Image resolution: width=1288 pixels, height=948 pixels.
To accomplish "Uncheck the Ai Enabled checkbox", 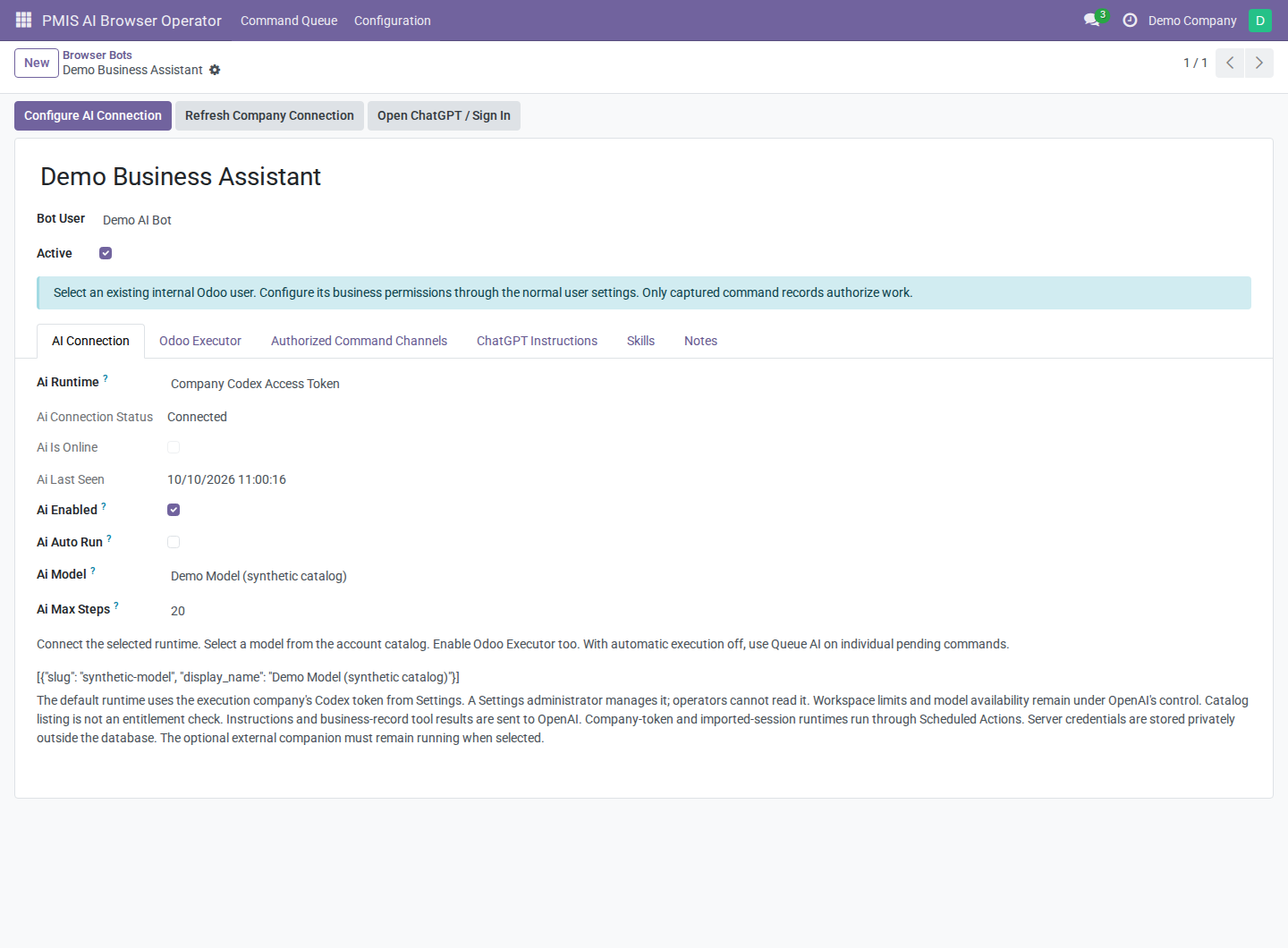I will (x=174, y=510).
